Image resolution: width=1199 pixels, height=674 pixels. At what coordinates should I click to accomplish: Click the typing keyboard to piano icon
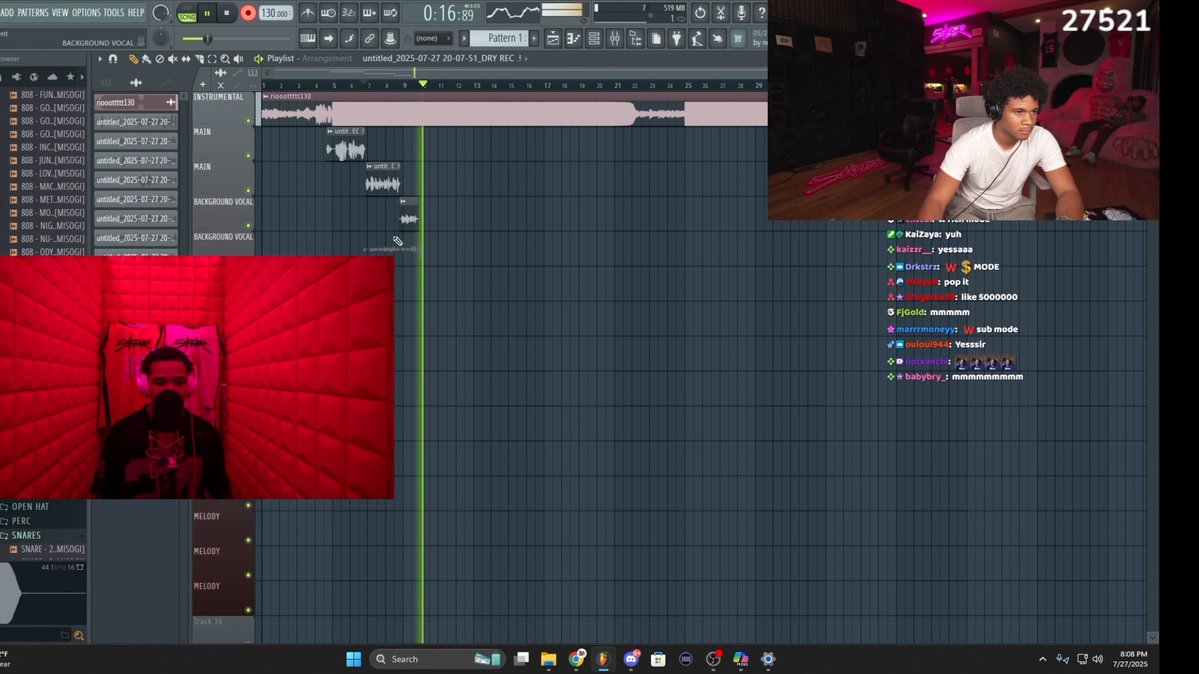click(x=307, y=38)
